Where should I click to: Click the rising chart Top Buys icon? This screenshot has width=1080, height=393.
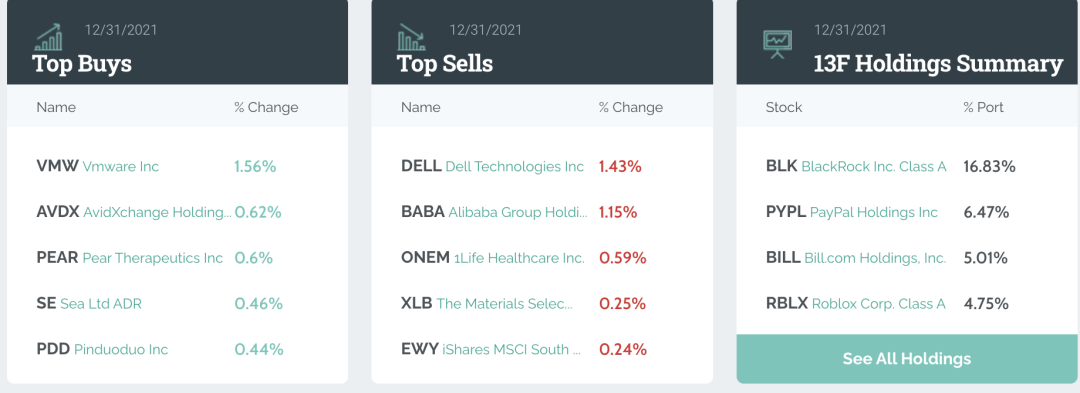pyautogui.click(x=49, y=38)
